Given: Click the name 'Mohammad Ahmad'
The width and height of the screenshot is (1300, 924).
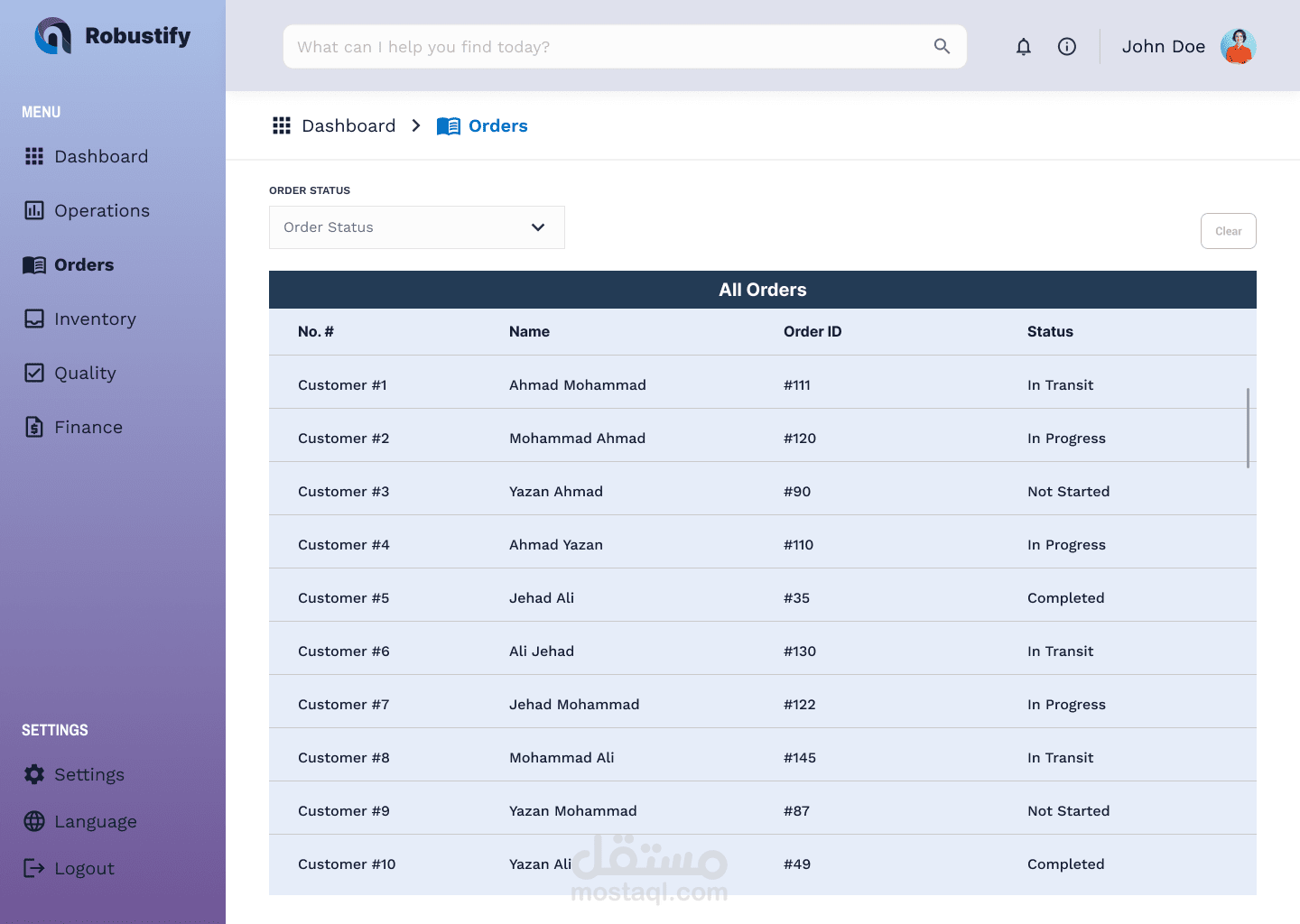Looking at the screenshot, I should [577, 438].
